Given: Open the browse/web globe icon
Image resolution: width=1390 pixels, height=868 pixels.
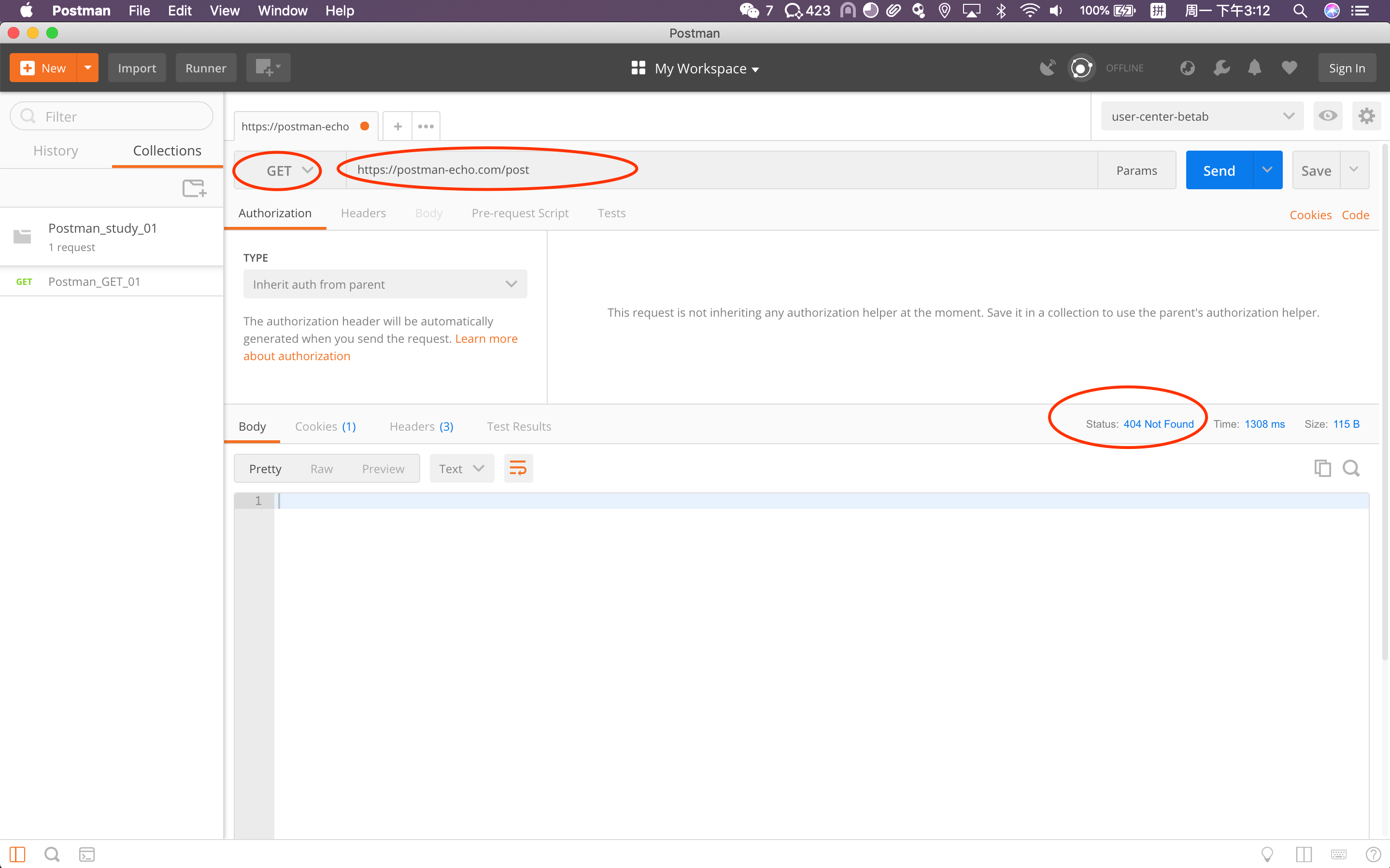Looking at the screenshot, I should (1187, 68).
